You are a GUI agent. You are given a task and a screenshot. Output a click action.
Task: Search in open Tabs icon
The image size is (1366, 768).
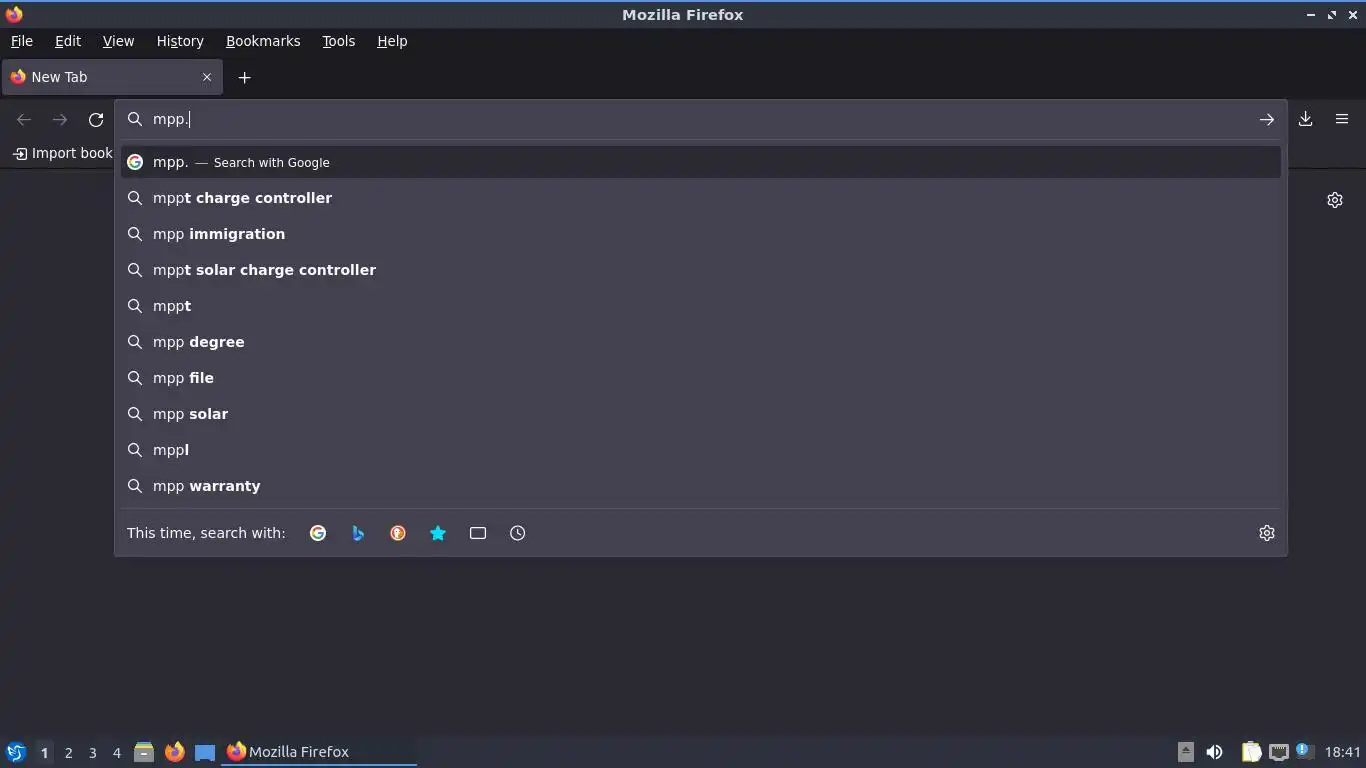click(x=478, y=533)
